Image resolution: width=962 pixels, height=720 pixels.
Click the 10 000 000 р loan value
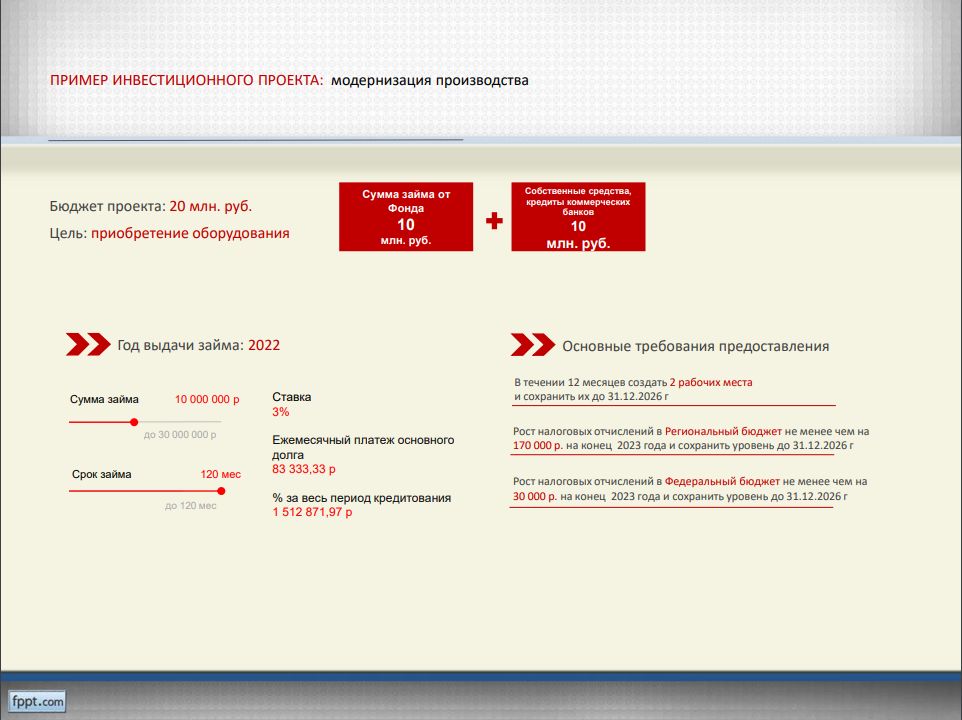(207, 400)
